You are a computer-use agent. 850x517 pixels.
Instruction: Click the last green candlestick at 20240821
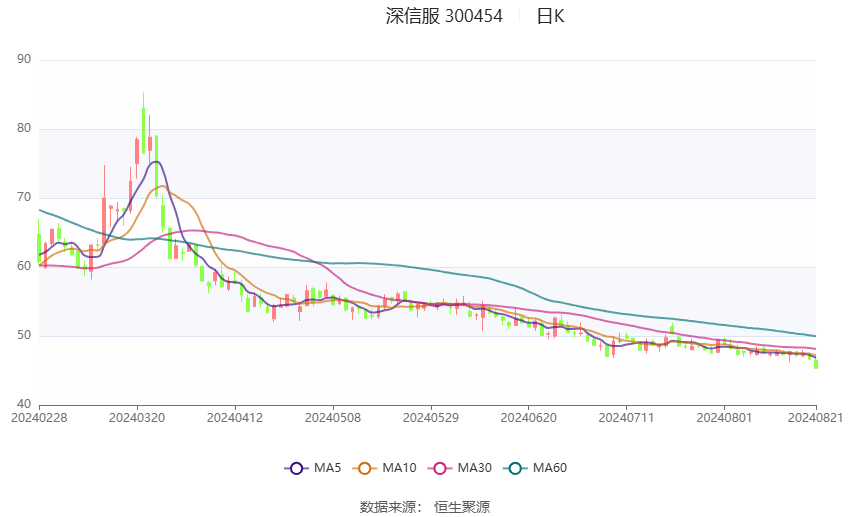click(816, 364)
